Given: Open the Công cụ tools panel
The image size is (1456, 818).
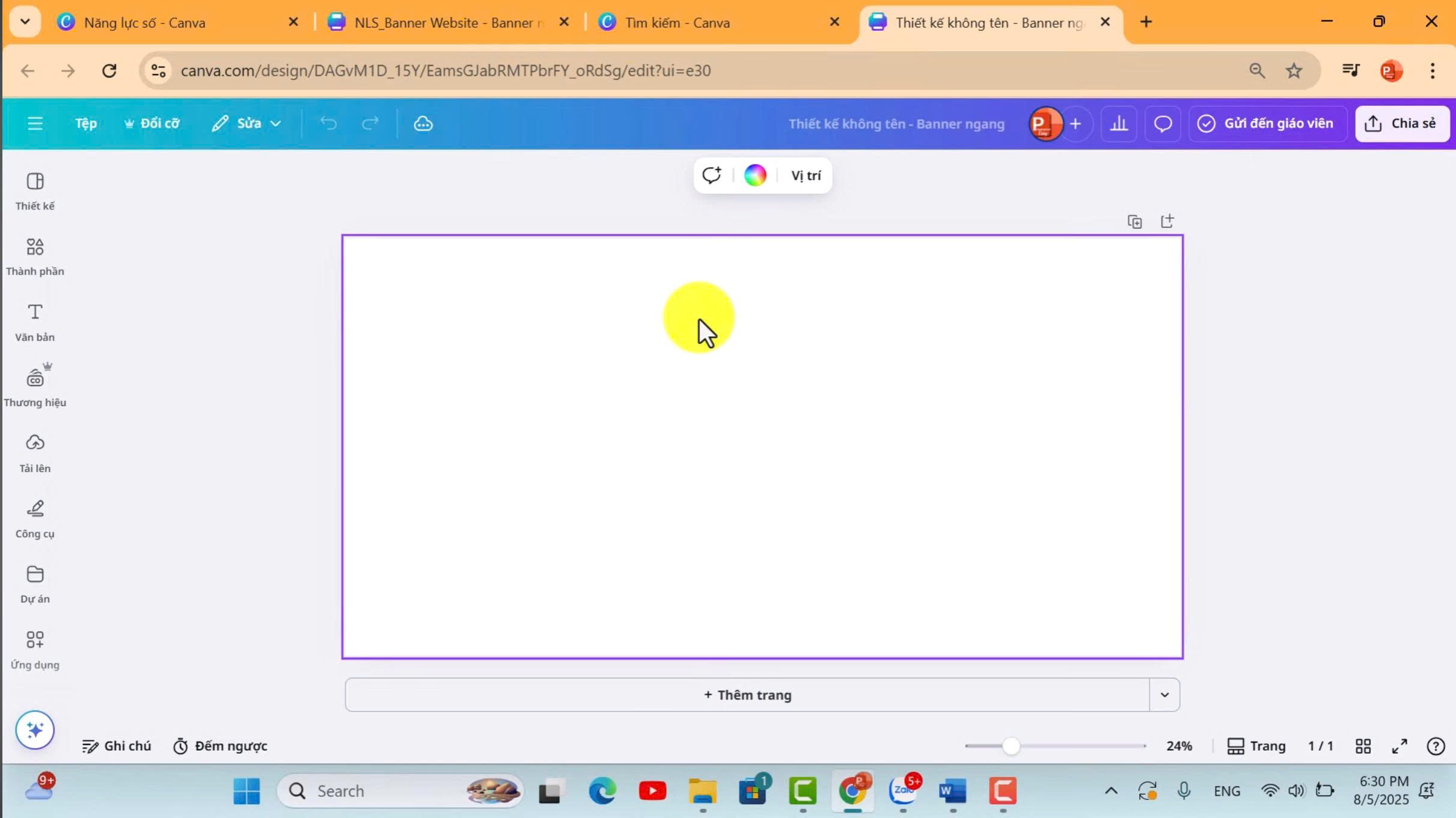Looking at the screenshot, I should [35, 518].
